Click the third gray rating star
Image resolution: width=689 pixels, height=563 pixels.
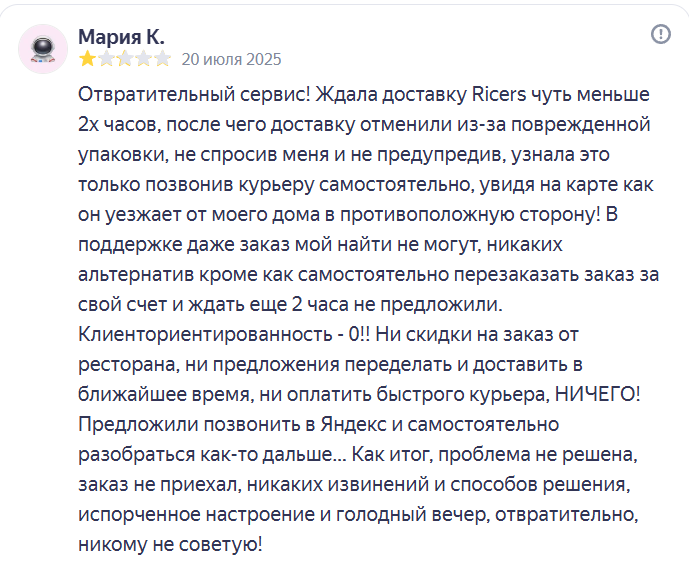[x=125, y=58]
